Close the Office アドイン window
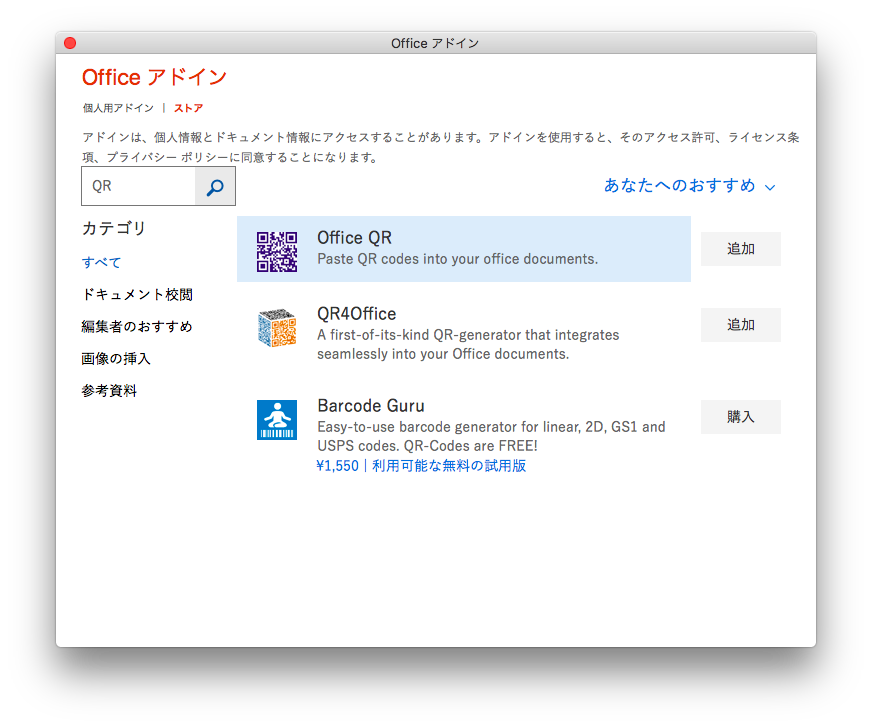872x727 pixels. point(70,43)
